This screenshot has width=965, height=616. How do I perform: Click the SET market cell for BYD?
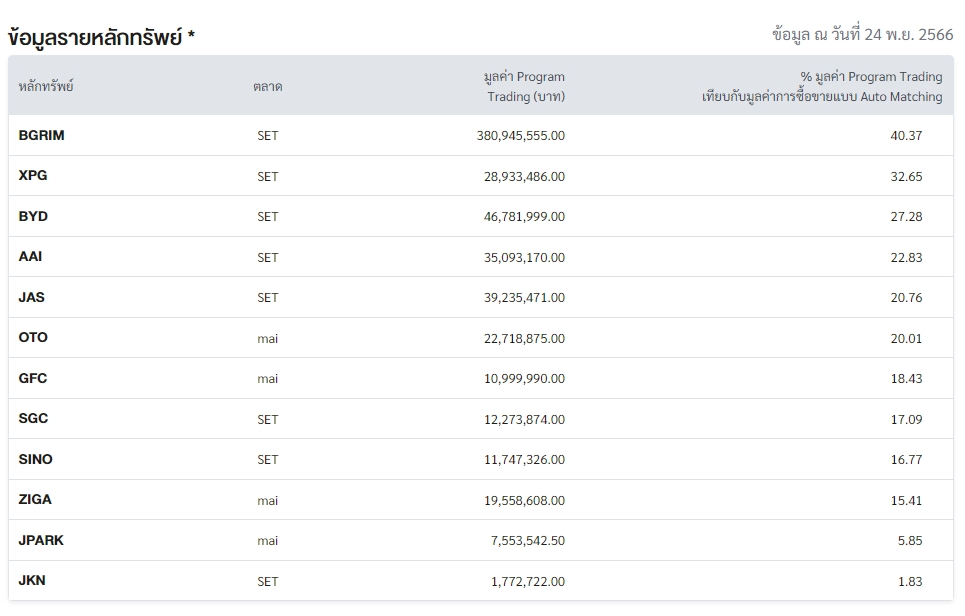[268, 217]
